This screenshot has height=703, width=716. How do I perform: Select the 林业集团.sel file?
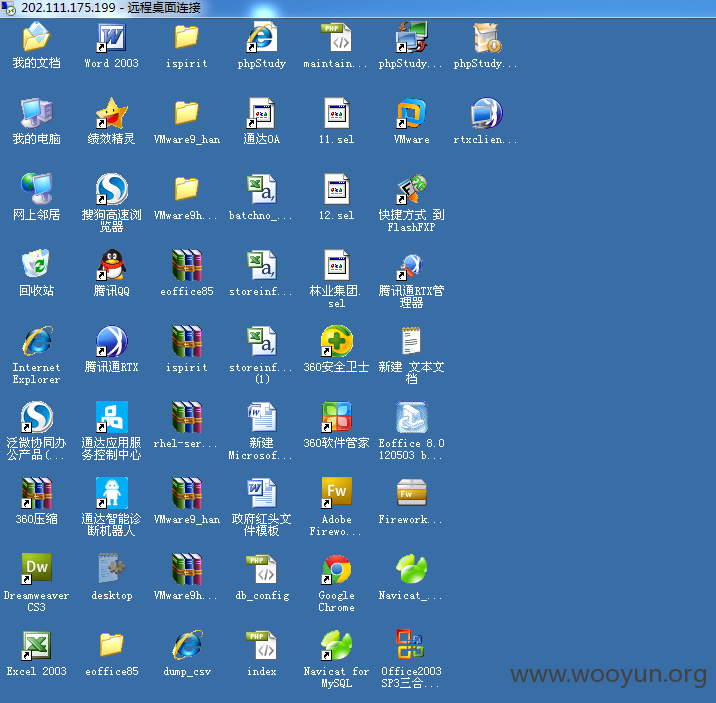[x=337, y=264]
